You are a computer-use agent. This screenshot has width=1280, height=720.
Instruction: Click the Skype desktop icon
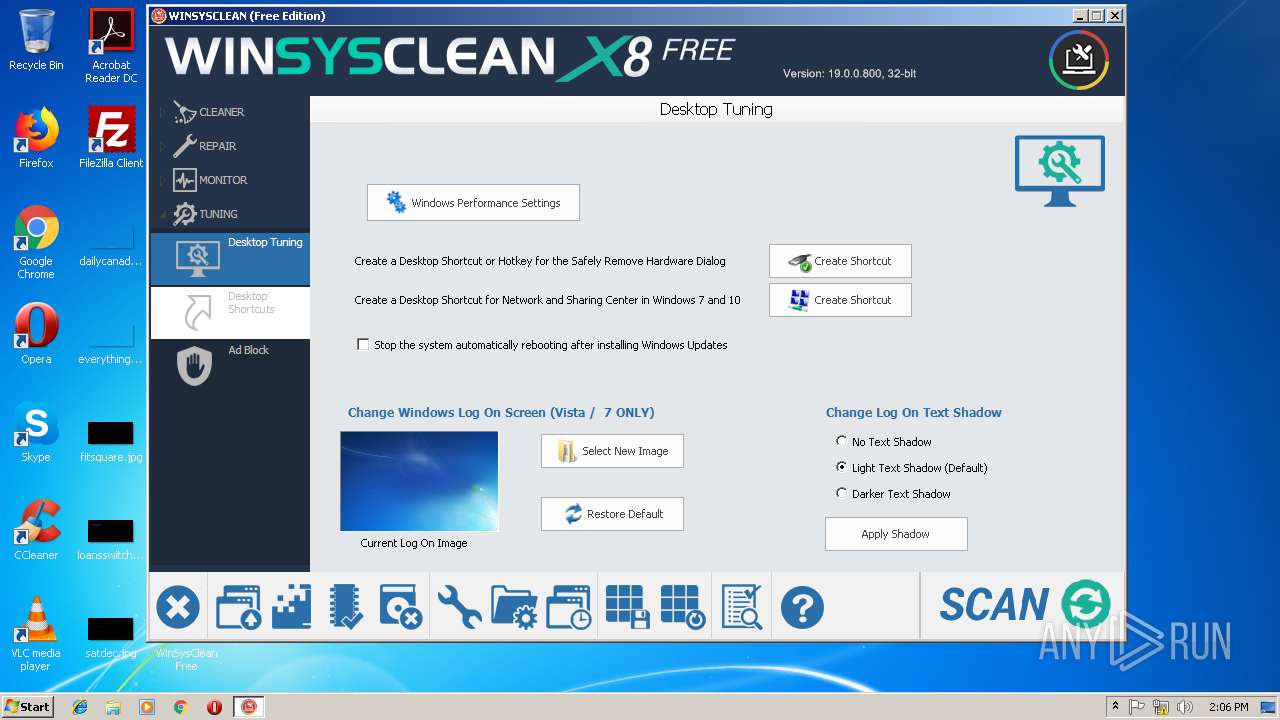[x=36, y=432]
